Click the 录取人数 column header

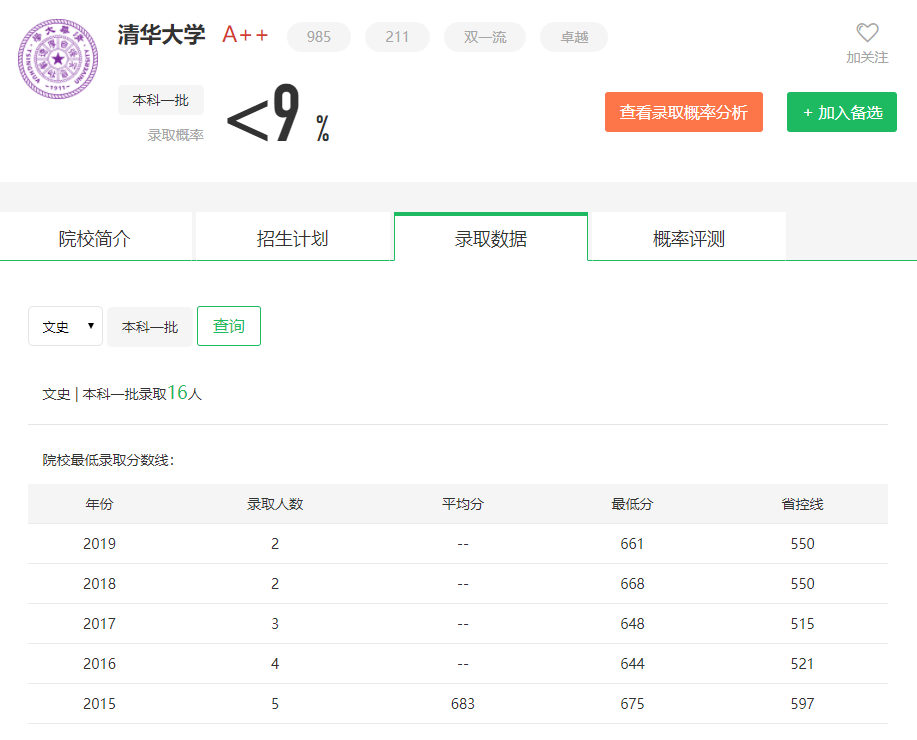tap(275, 504)
